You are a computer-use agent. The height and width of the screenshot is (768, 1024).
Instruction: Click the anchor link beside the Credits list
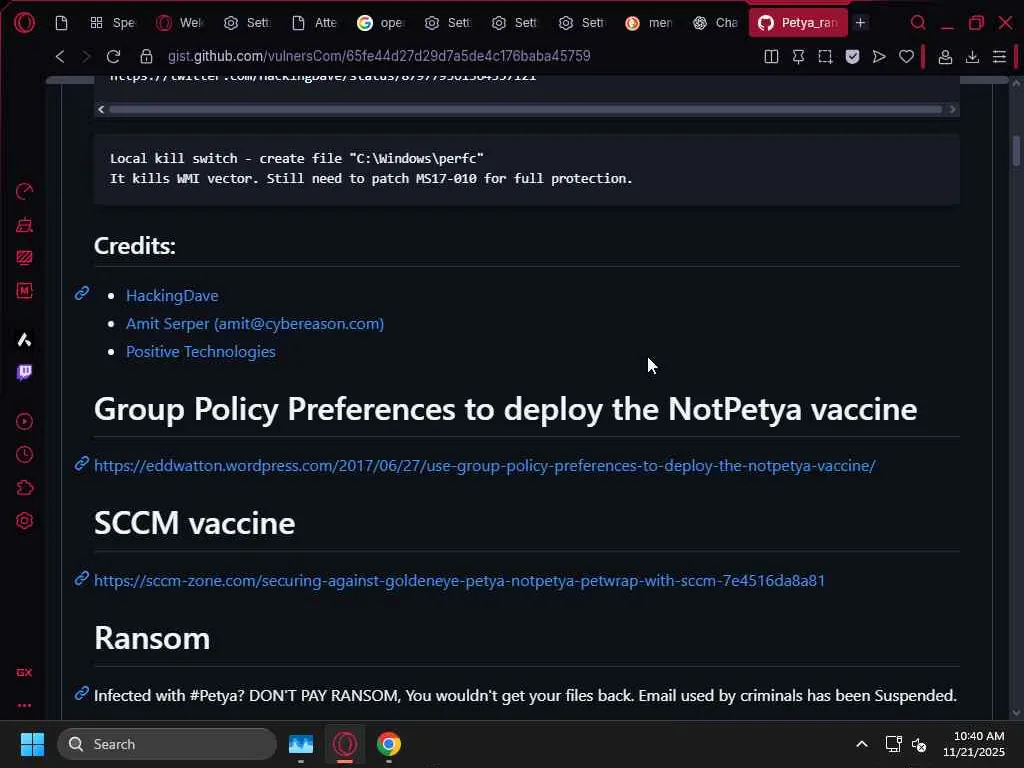tap(82, 293)
